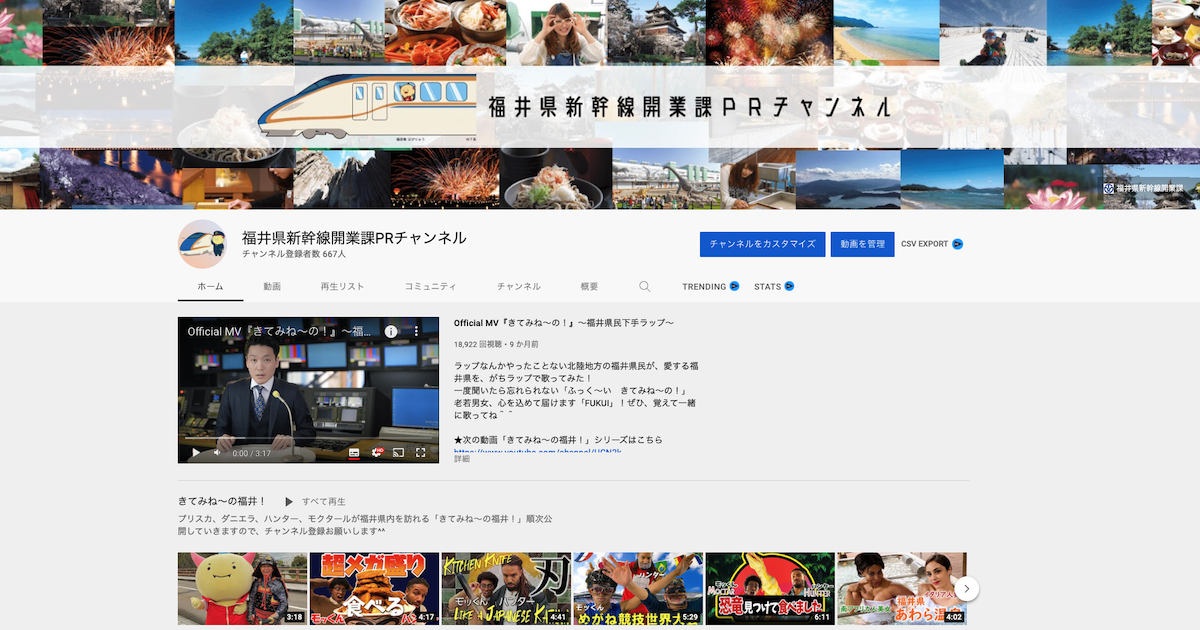View the 概要 tab

tap(589, 287)
